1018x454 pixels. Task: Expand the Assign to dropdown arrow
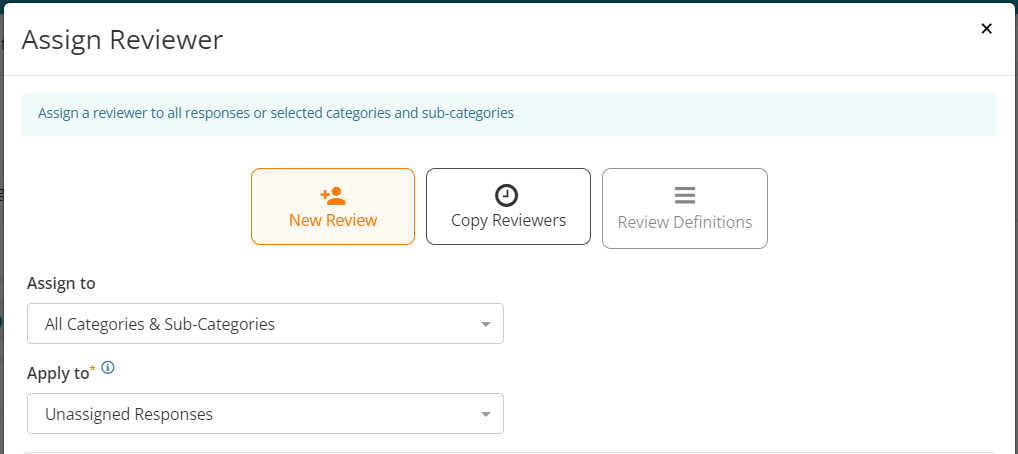pyautogui.click(x=486, y=324)
